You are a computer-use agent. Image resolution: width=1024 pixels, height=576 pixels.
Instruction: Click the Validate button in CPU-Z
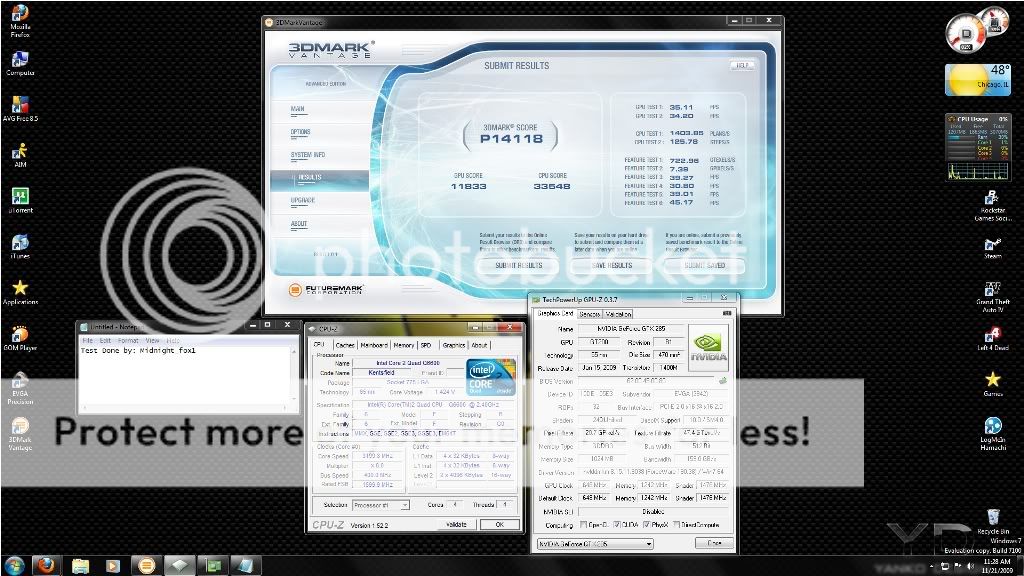pyautogui.click(x=456, y=524)
